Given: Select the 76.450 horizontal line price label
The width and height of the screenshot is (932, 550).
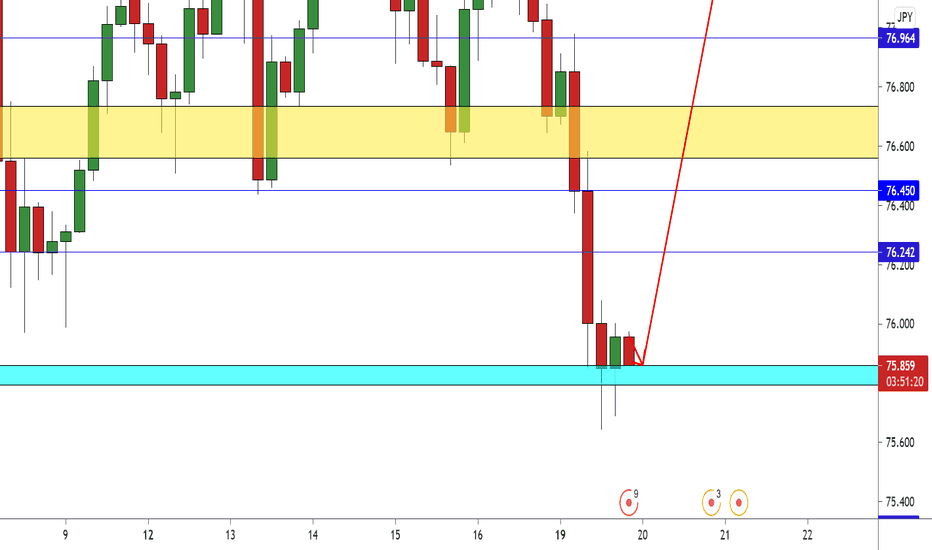Looking at the screenshot, I should [899, 191].
